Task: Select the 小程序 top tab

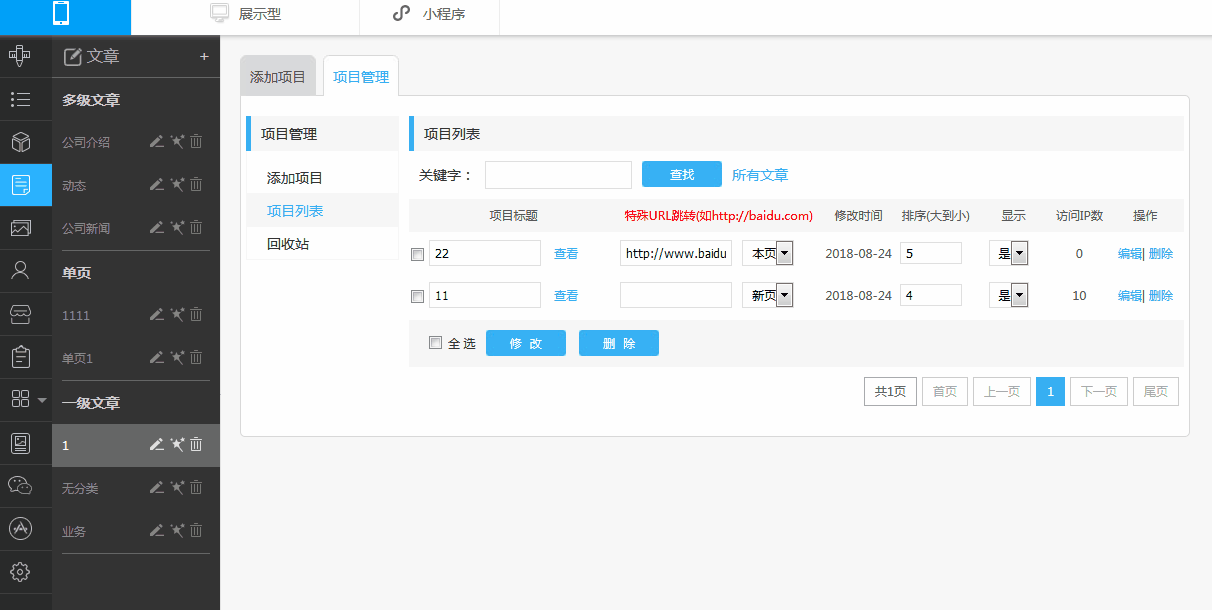Action: pyautogui.click(x=428, y=14)
